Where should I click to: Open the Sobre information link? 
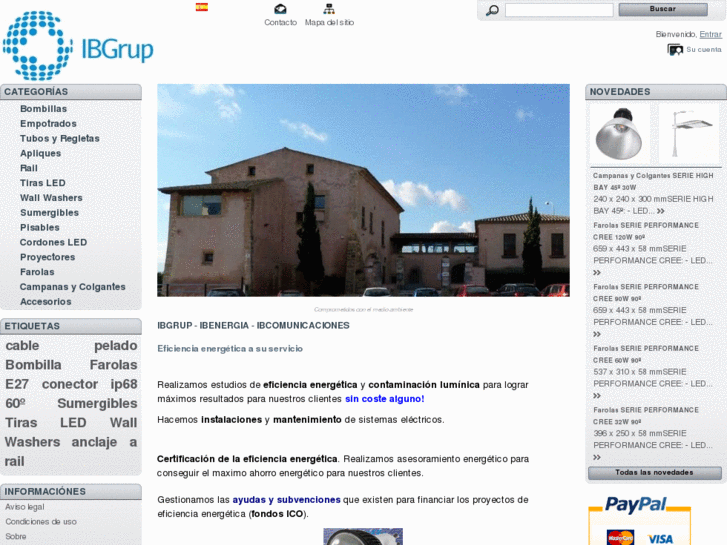click(16, 537)
